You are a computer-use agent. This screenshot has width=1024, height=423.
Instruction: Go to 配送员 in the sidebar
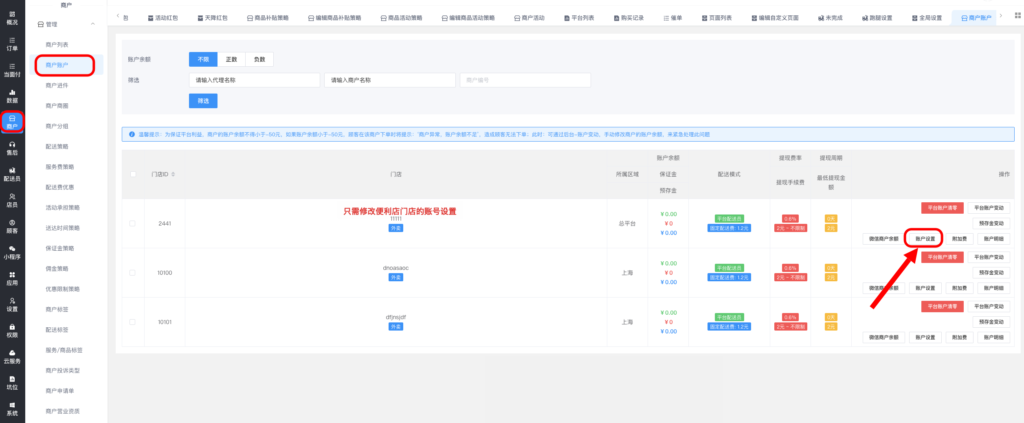(12, 174)
